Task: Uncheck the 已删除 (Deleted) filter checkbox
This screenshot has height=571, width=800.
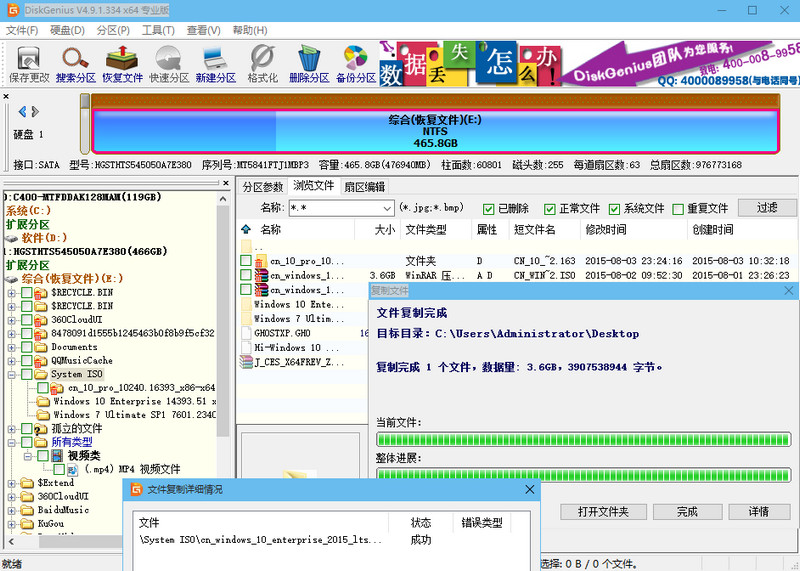Action: [489, 209]
